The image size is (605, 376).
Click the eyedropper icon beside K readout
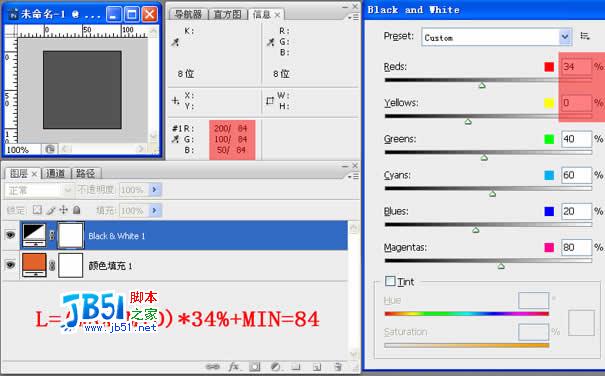175,42
